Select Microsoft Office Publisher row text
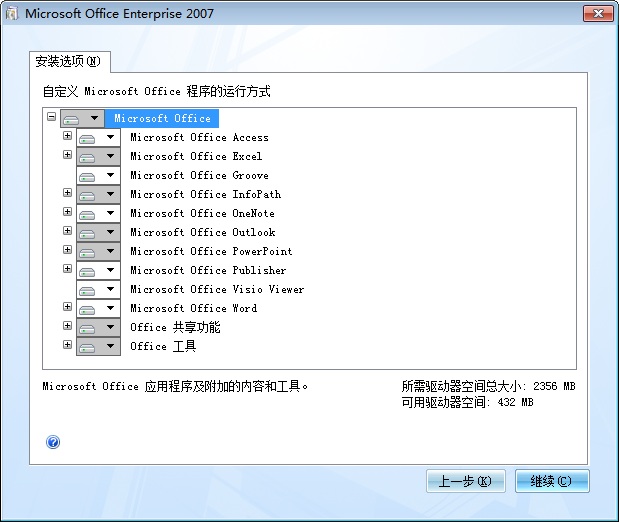The image size is (619, 522). tap(208, 270)
